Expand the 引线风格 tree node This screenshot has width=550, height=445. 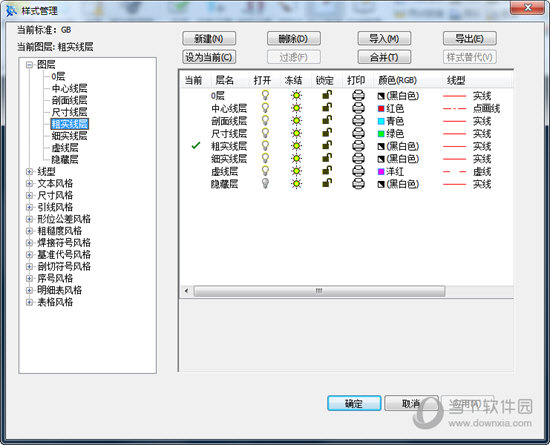(29, 207)
